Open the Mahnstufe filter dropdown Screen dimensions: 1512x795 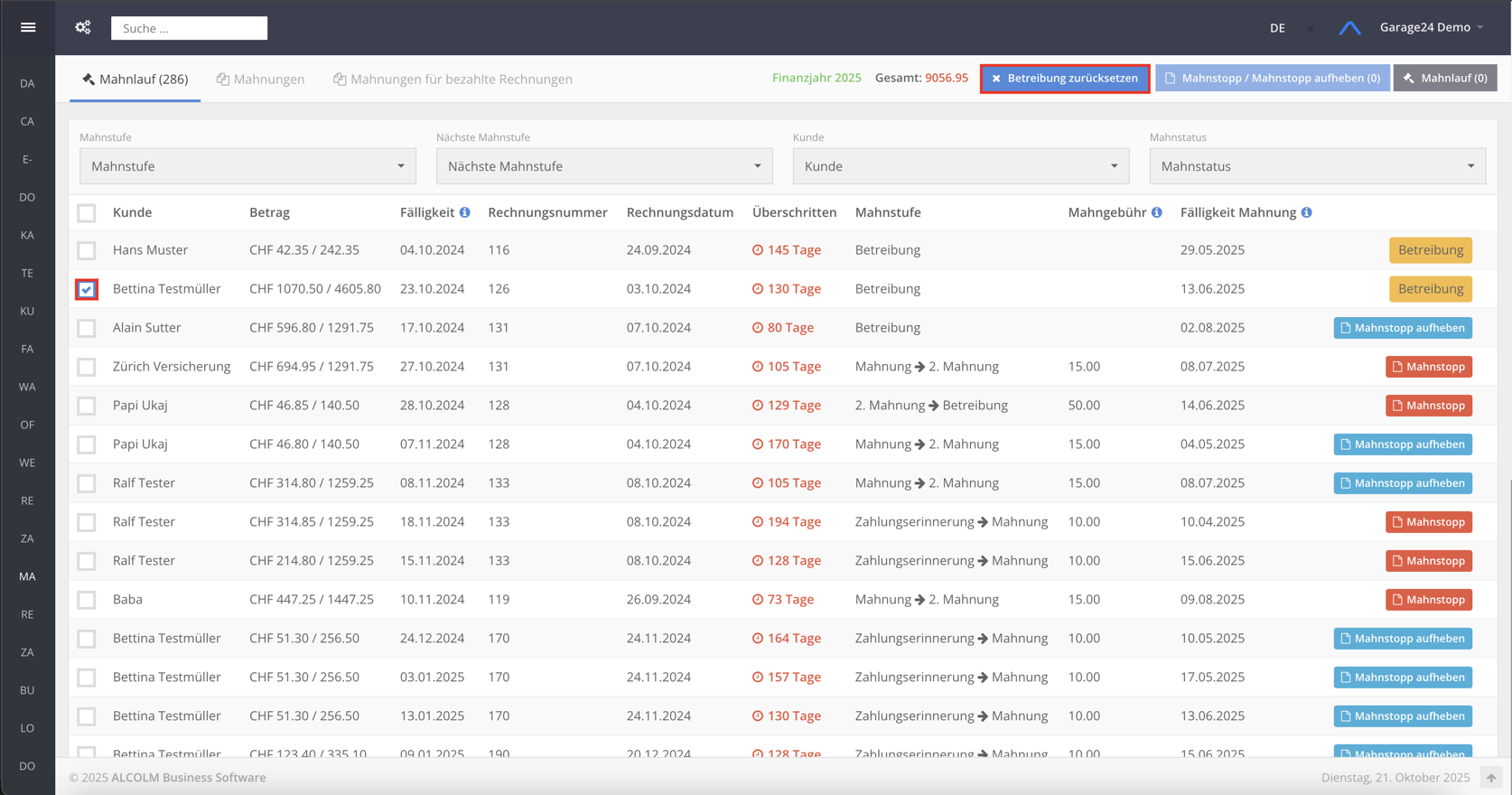click(x=247, y=166)
